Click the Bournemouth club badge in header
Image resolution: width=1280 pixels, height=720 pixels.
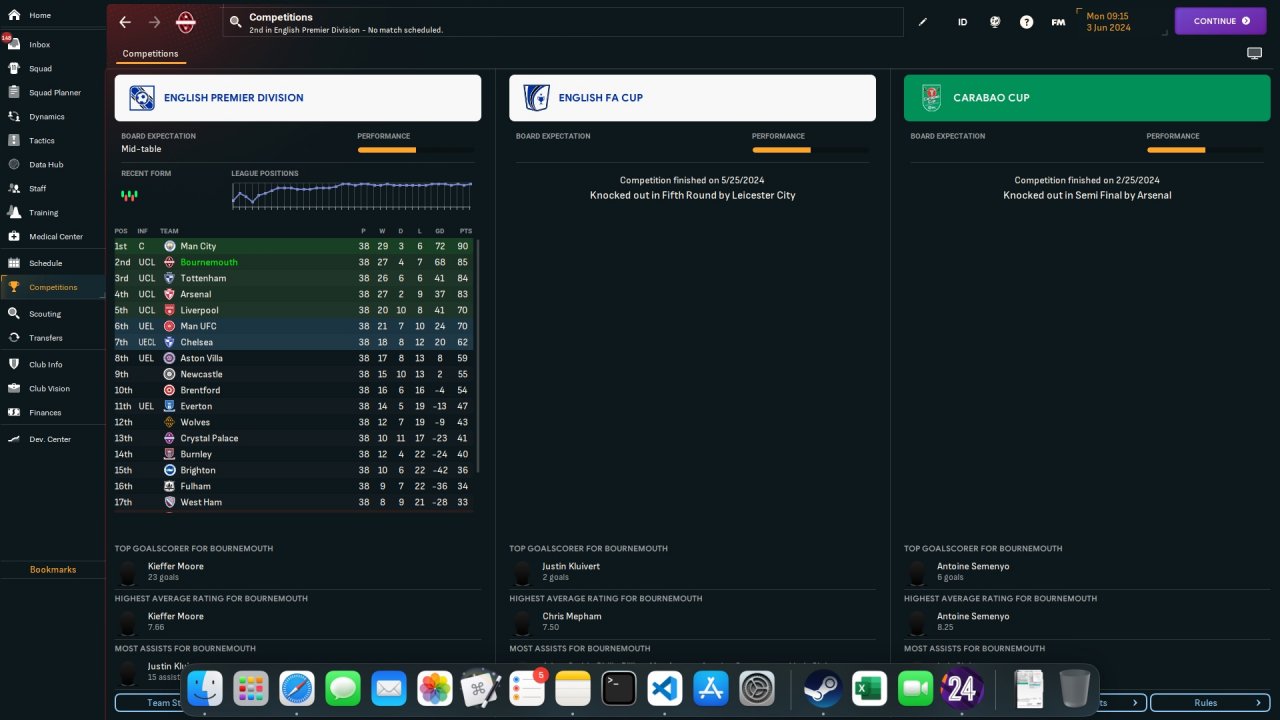(185, 22)
